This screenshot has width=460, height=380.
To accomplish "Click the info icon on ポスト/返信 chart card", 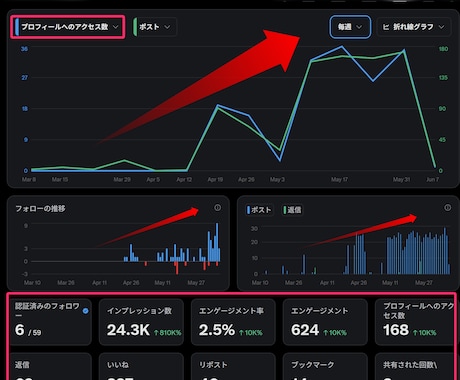I will 448,208.
